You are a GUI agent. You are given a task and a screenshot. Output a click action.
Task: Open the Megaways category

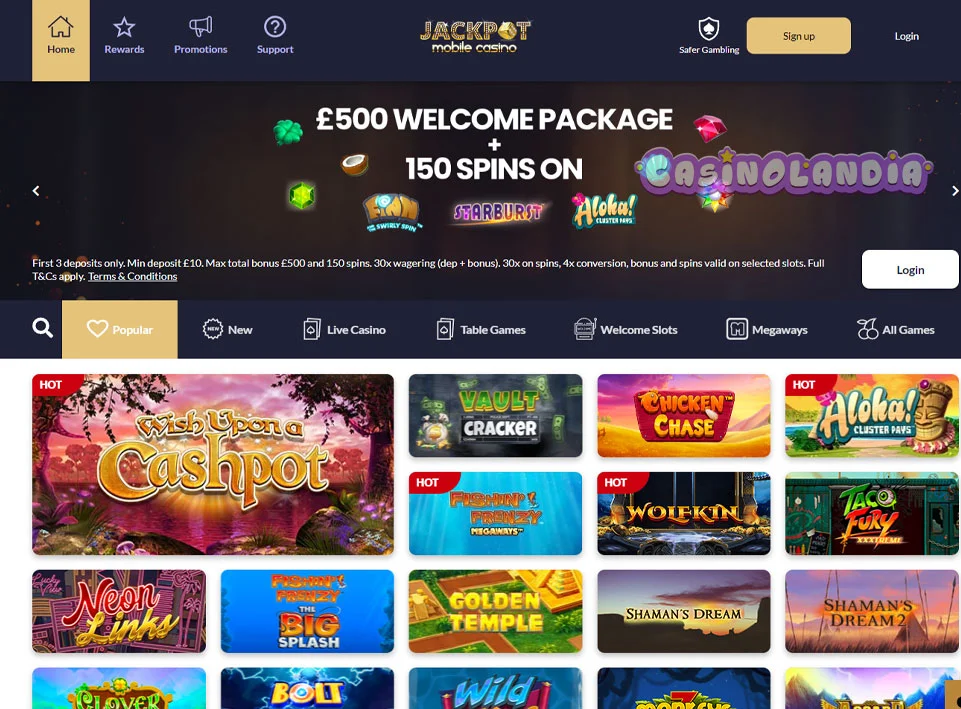(767, 329)
